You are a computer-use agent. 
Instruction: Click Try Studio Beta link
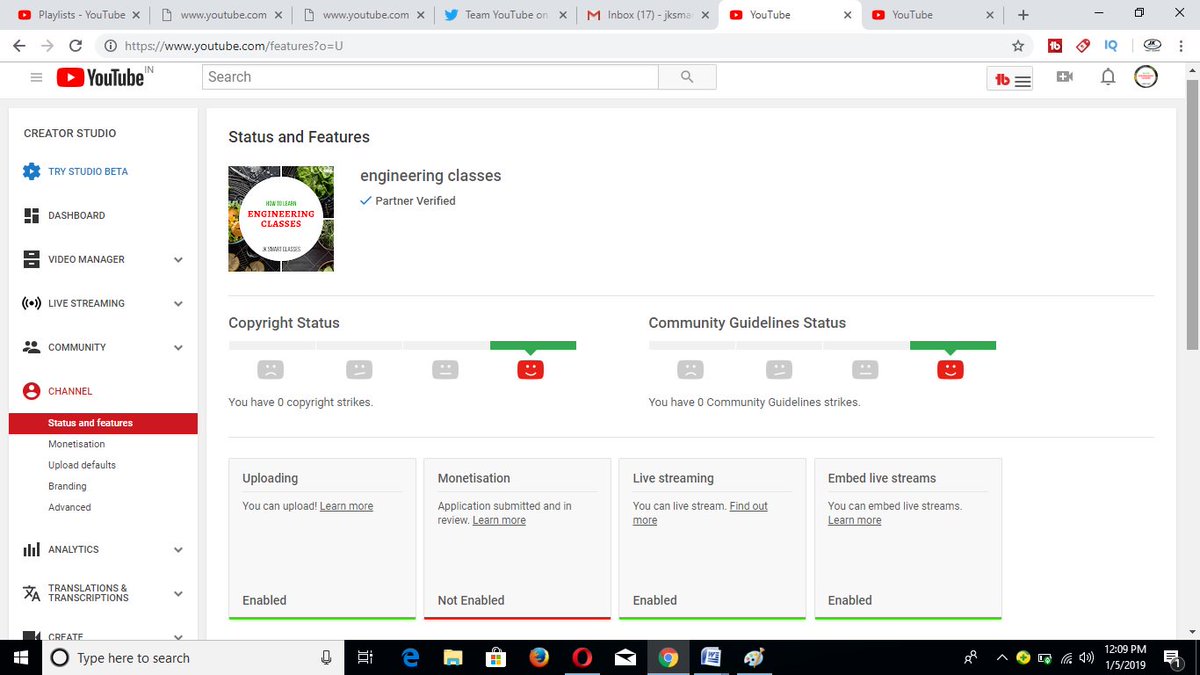pyautogui.click(x=88, y=171)
